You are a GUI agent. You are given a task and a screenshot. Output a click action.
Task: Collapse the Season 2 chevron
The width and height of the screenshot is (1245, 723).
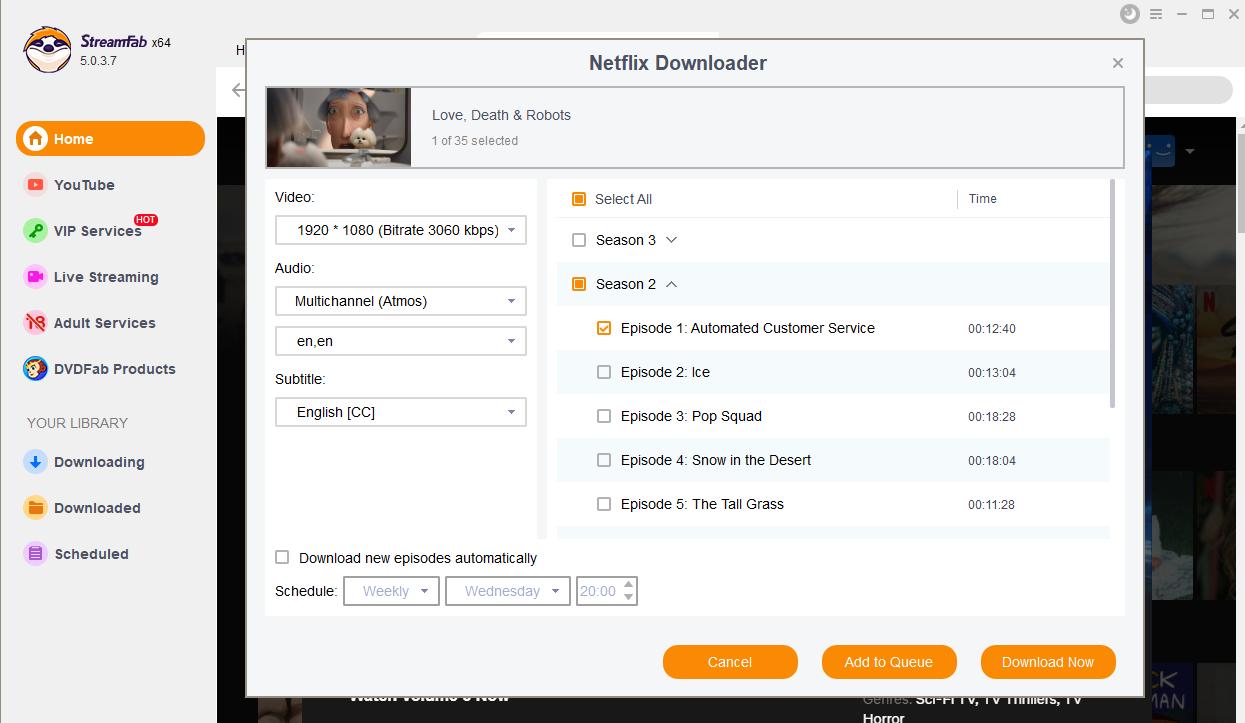click(671, 284)
